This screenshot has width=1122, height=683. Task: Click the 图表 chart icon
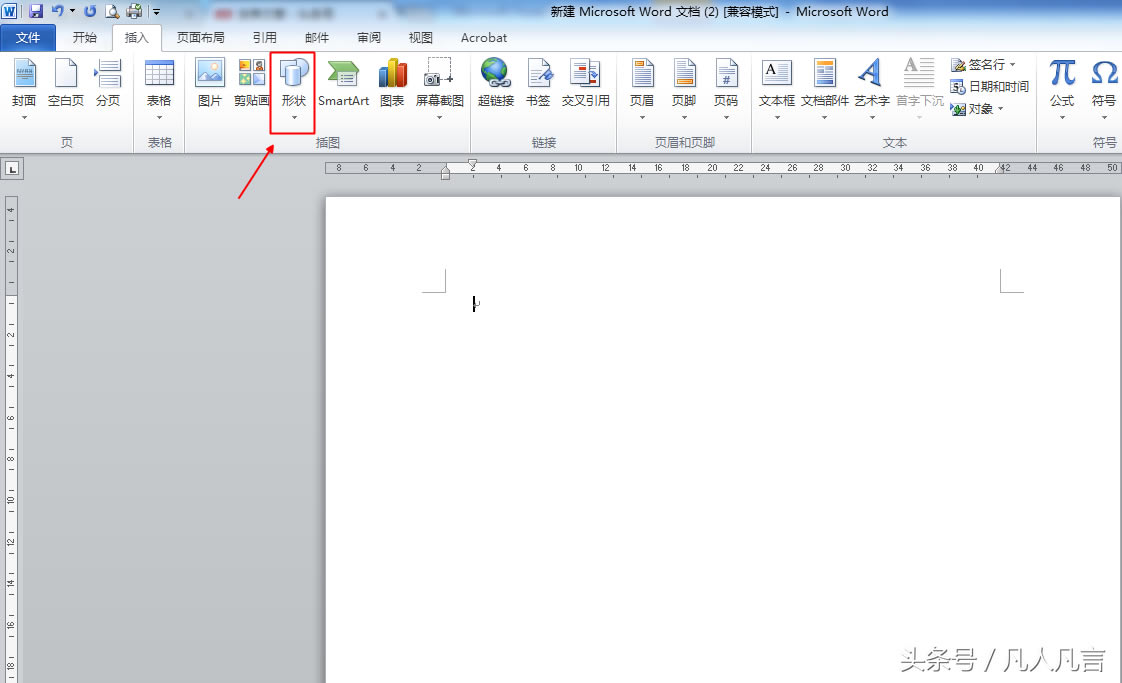point(392,83)
